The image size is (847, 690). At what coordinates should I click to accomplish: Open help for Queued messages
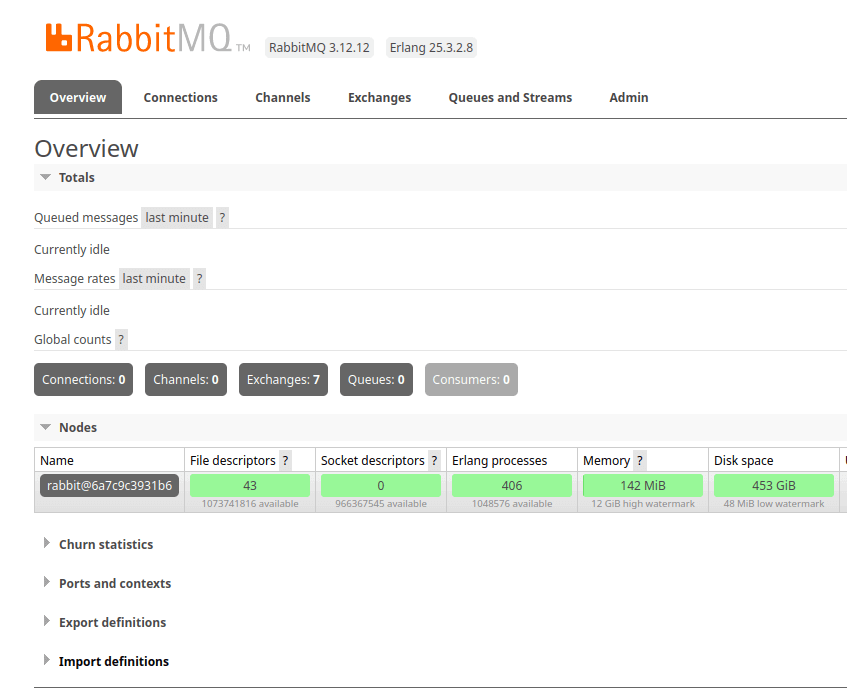(222, 218)
